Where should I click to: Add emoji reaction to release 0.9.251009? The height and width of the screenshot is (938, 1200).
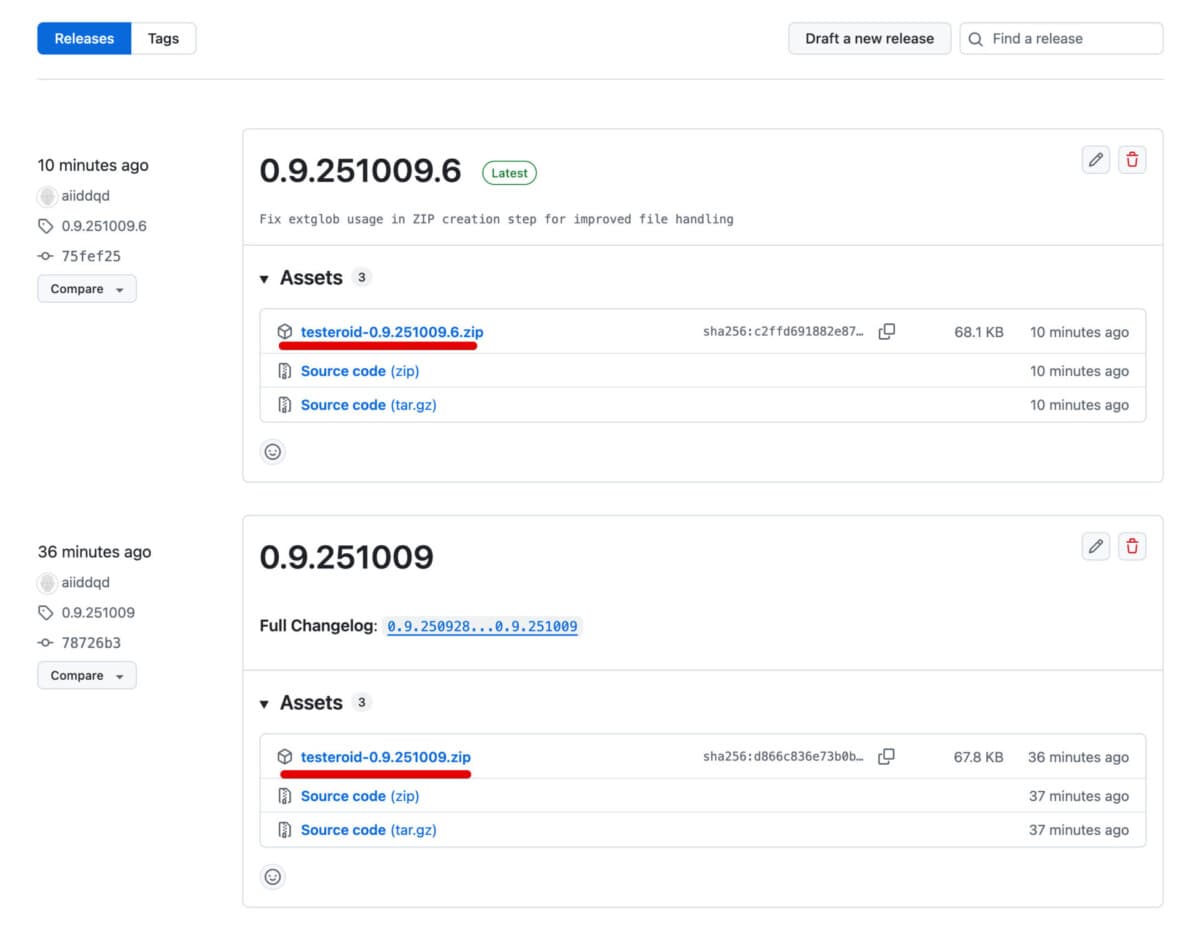(x=273, y=877)
